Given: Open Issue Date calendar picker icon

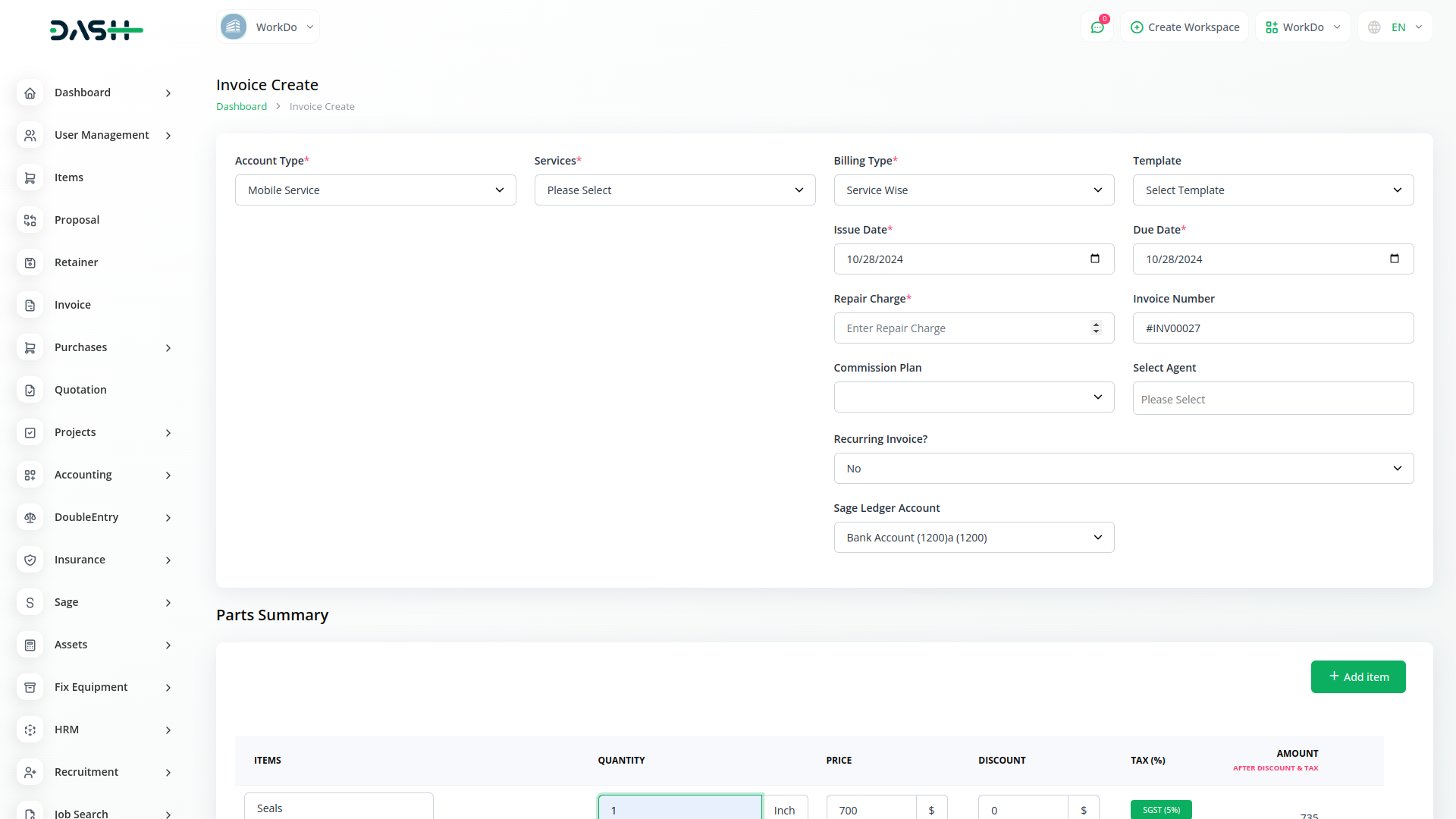Looking at the screenshot, I should coord(1094,259).
